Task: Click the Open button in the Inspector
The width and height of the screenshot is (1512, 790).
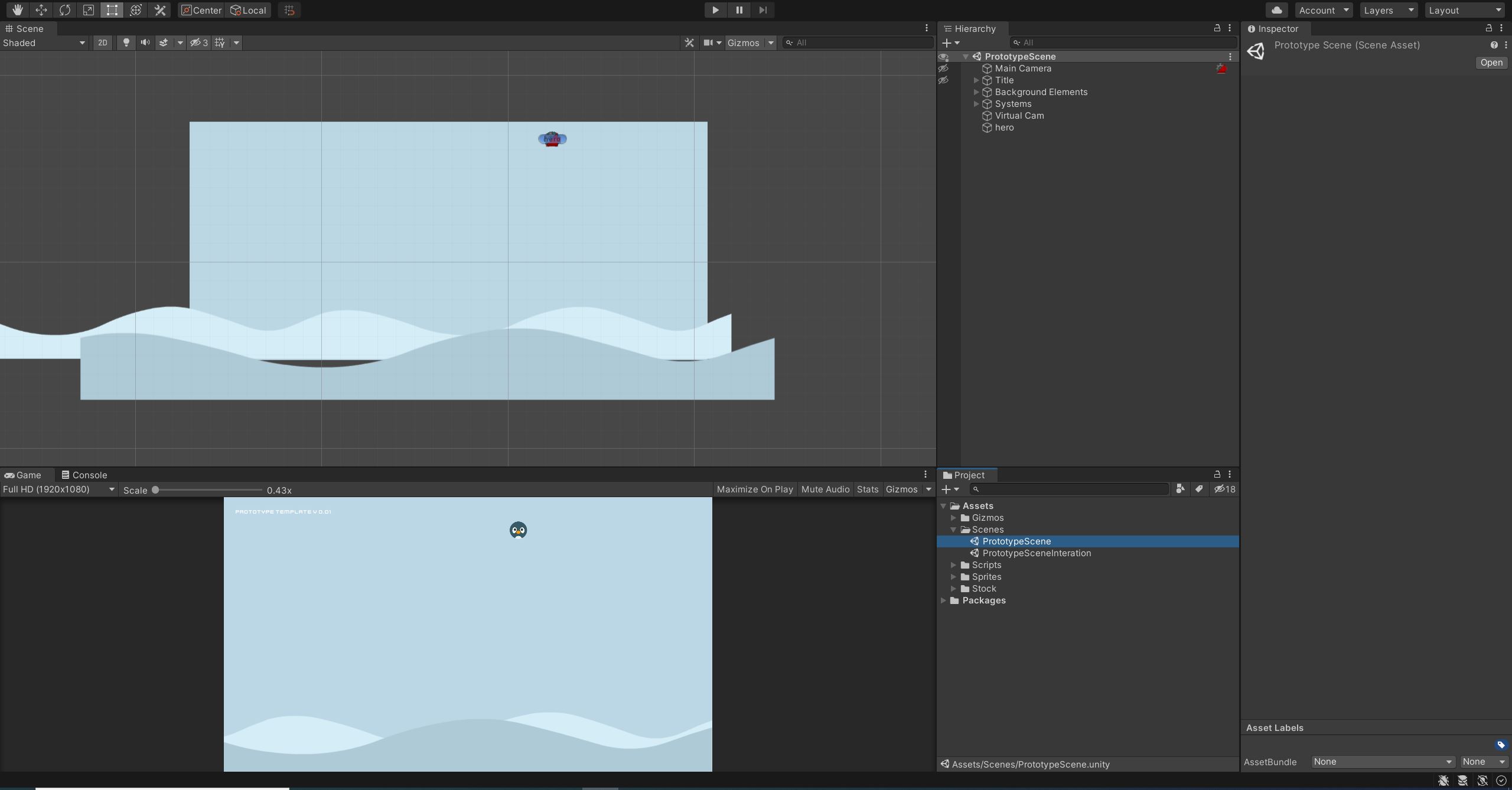Action: (1491, 63)
